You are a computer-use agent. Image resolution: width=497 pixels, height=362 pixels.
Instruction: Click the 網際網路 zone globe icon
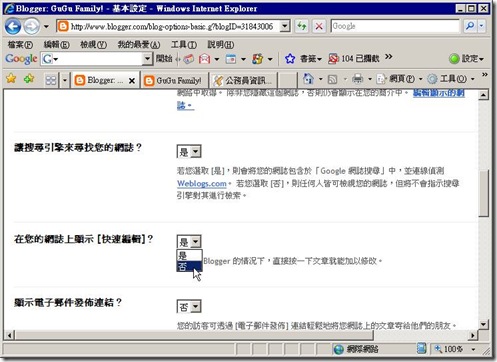[x=338, y=349]
